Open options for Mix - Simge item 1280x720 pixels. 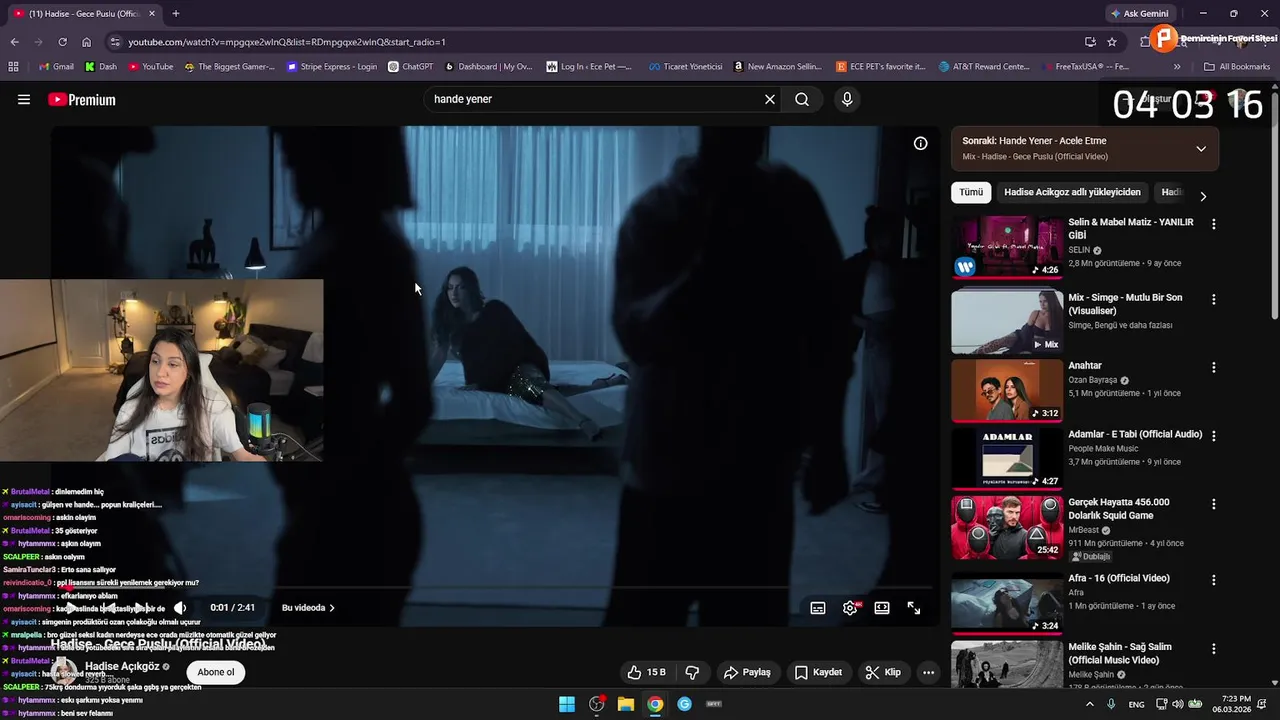click(1214, 299)
